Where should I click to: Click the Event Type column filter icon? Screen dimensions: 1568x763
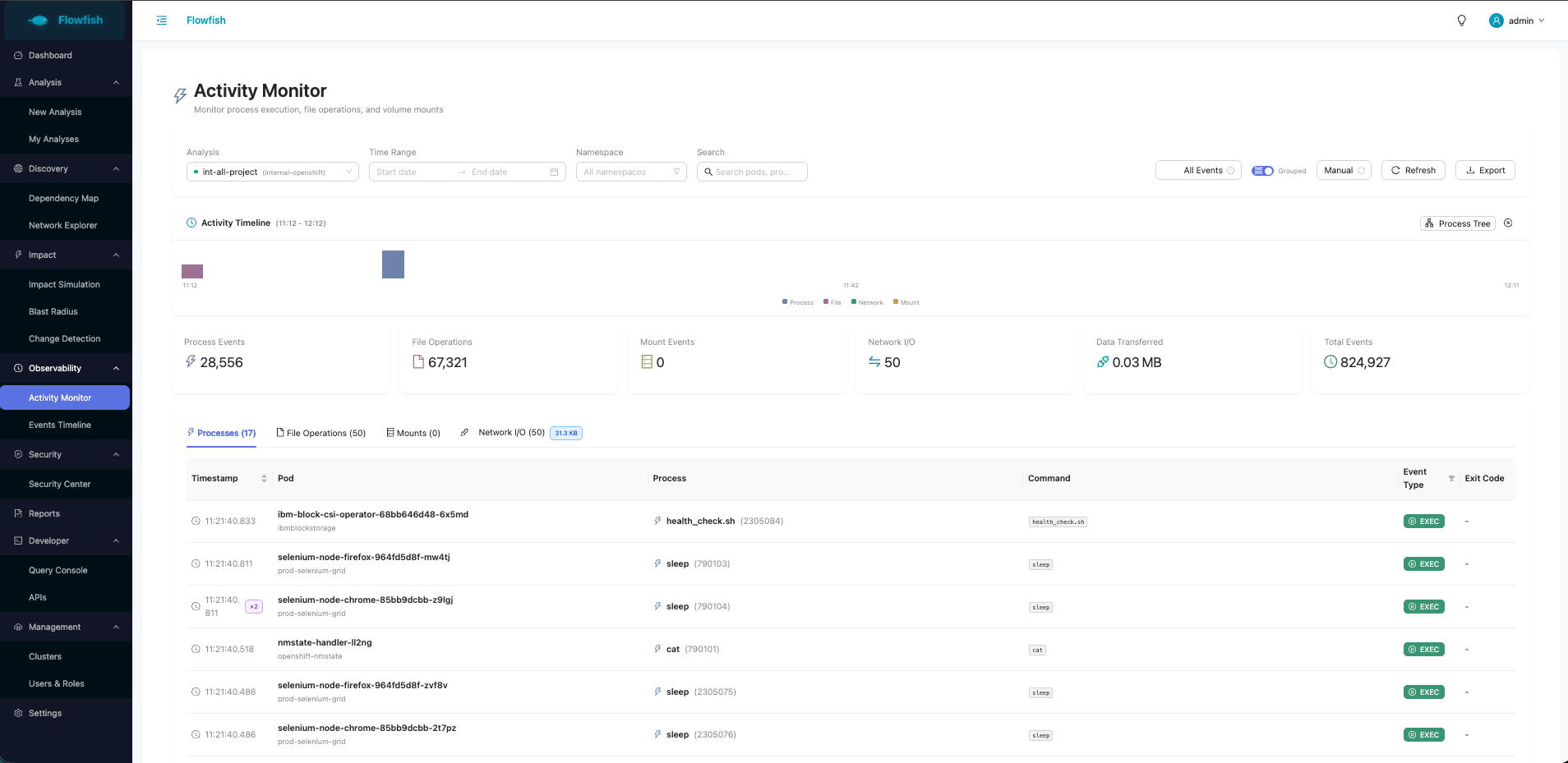1451,479
